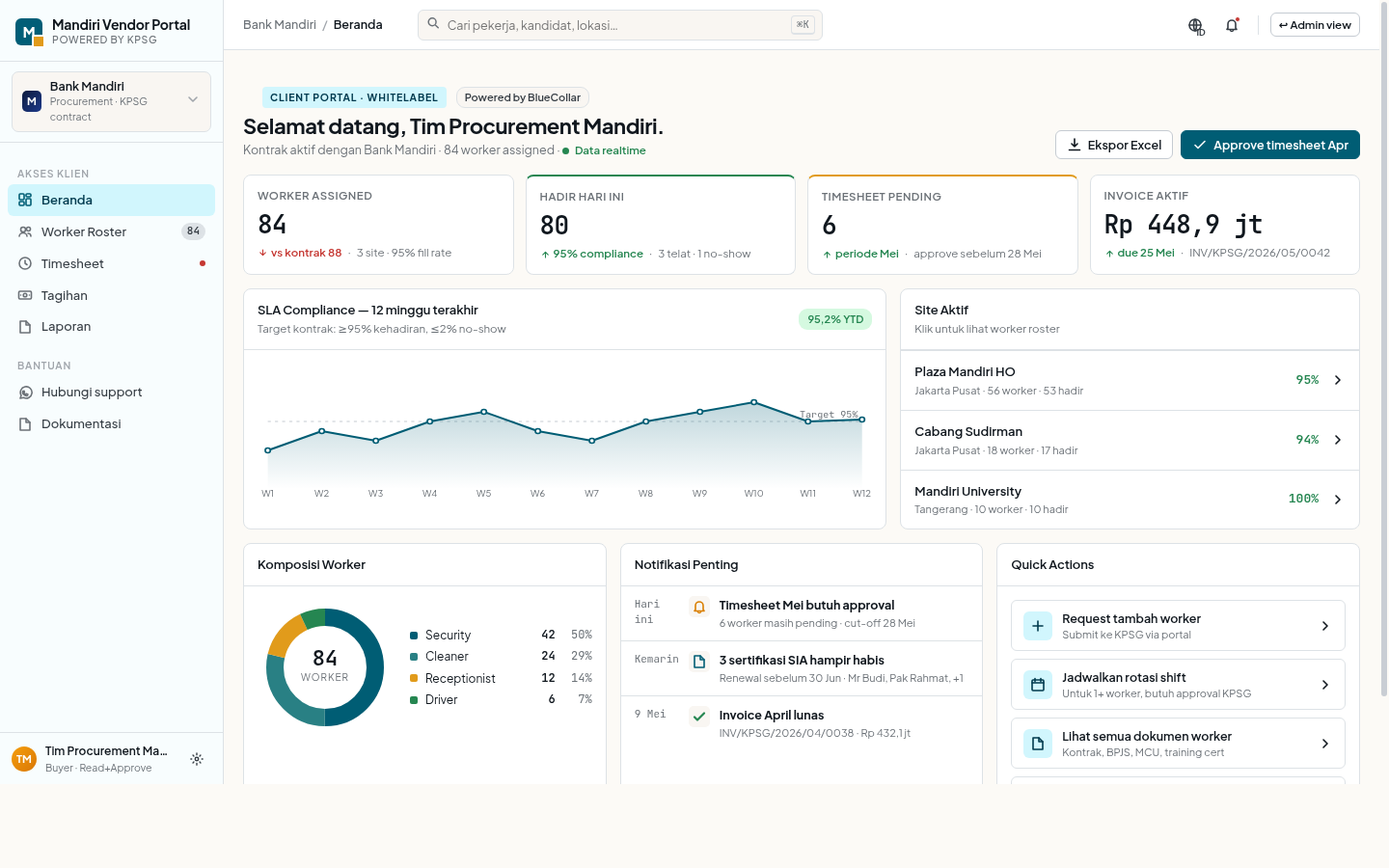
Task: Click document icon for Lihat semua dokumen worker
Action: click(1038, 744)
